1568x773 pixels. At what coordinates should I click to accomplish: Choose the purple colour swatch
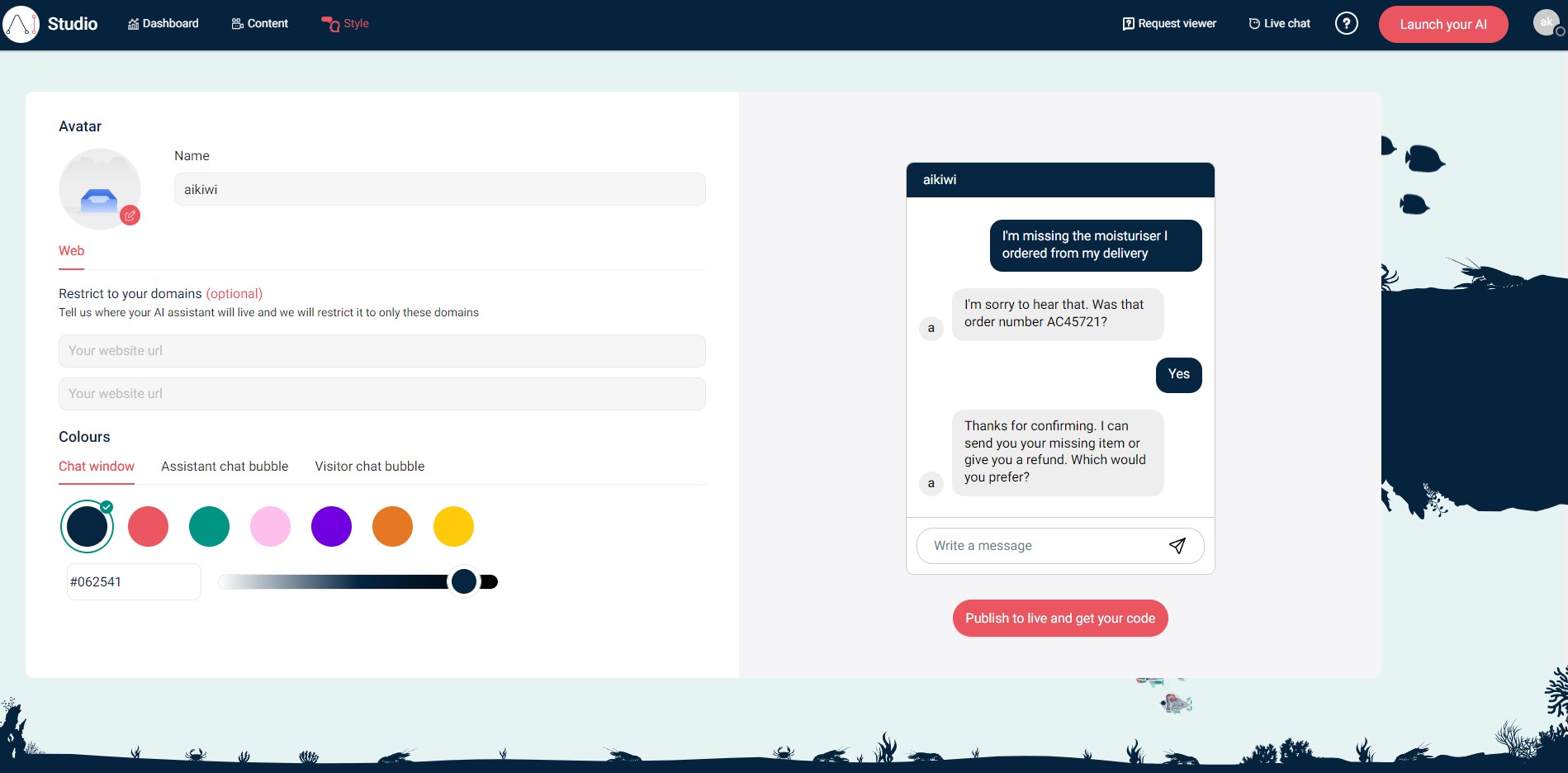pos(332,527)
